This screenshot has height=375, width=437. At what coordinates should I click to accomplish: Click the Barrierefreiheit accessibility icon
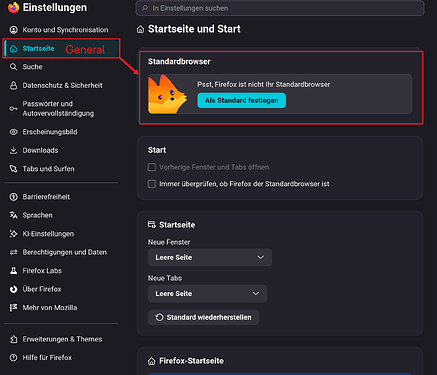[x=13, y=197]
